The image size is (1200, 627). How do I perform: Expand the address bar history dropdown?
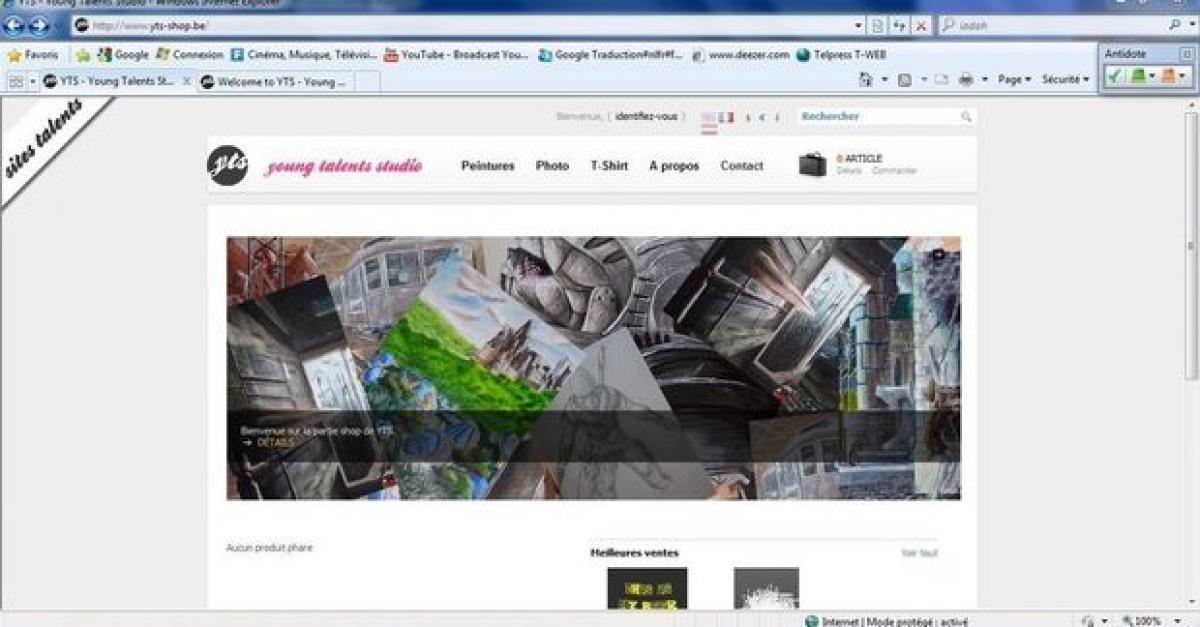(x=859, y=26)
